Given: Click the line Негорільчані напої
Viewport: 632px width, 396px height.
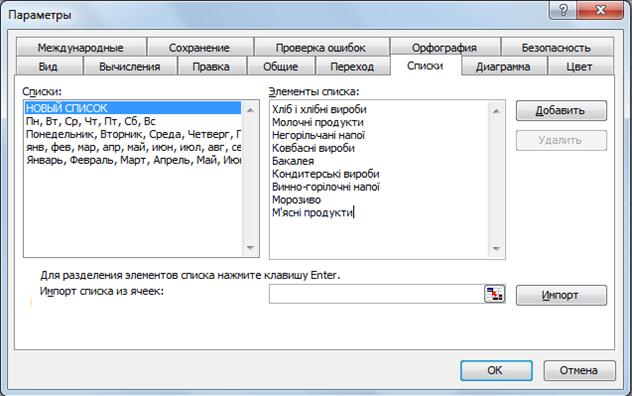Looking at the screenshot, I should [318, 135].
